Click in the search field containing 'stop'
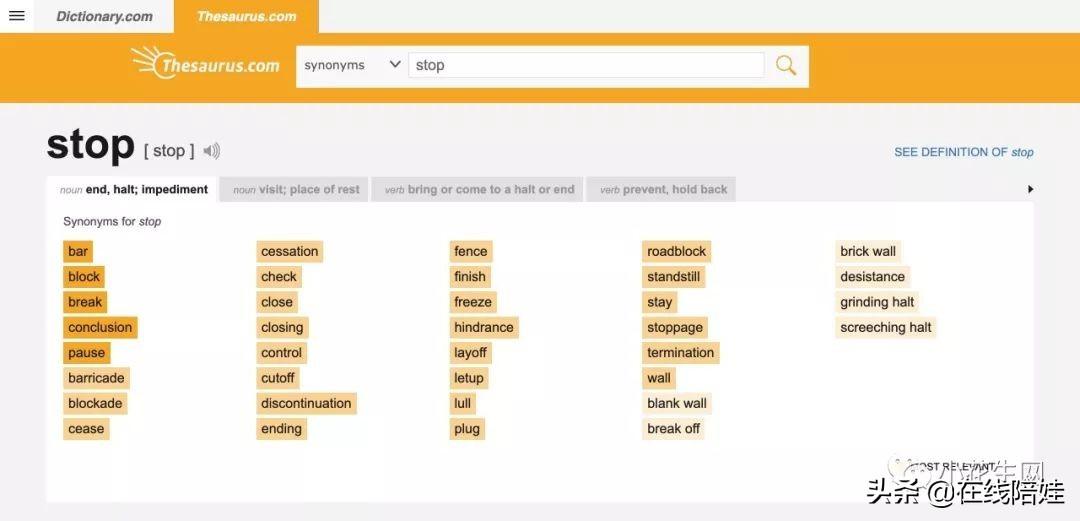The height and width of the screenshot is (521, 1080). click(585, 65)
